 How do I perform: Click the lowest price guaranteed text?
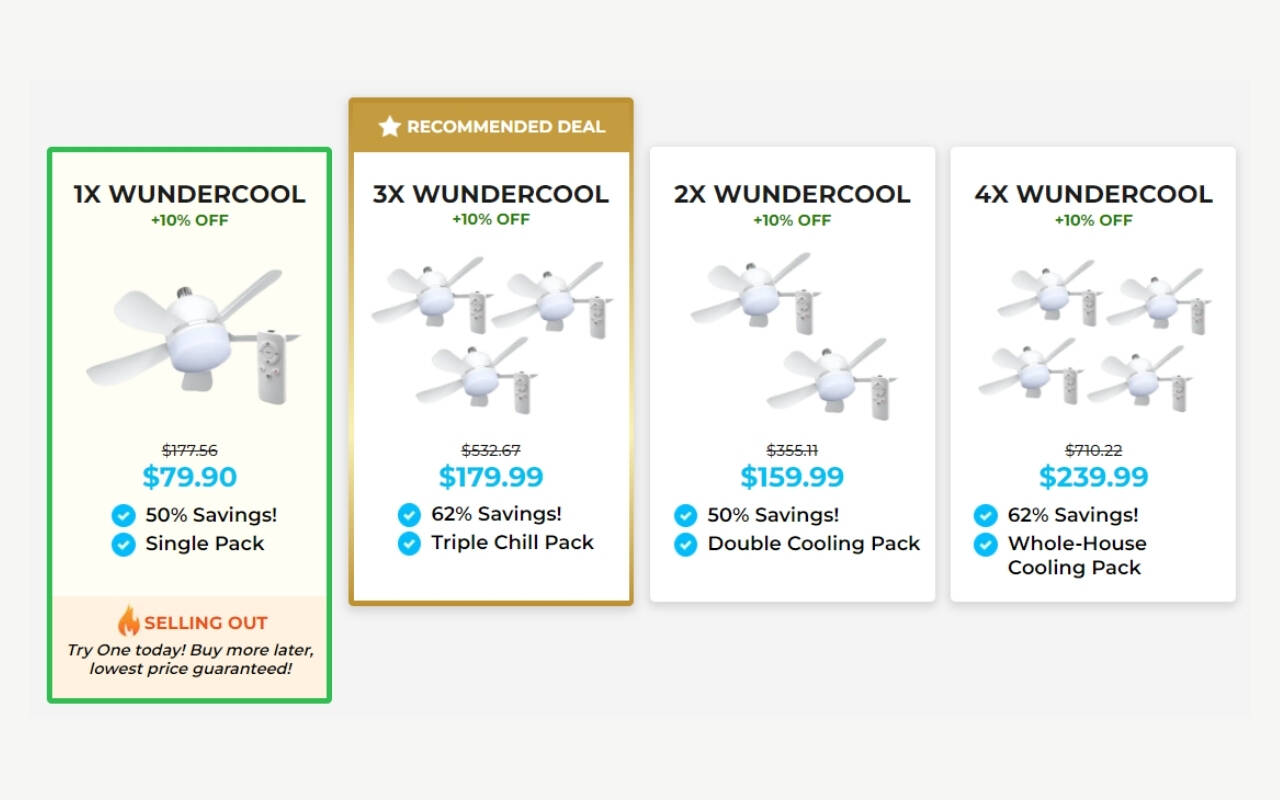190,668
